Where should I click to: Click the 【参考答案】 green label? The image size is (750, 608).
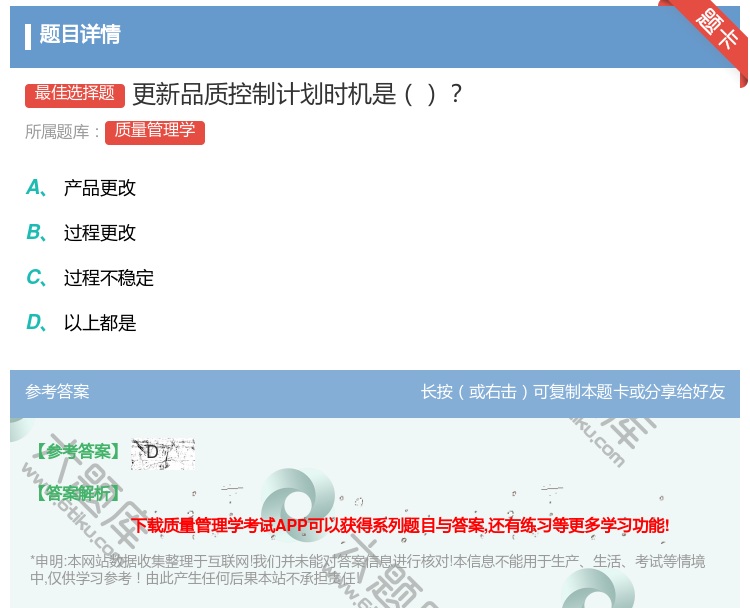pyautogui.click(x=78, y=451)
